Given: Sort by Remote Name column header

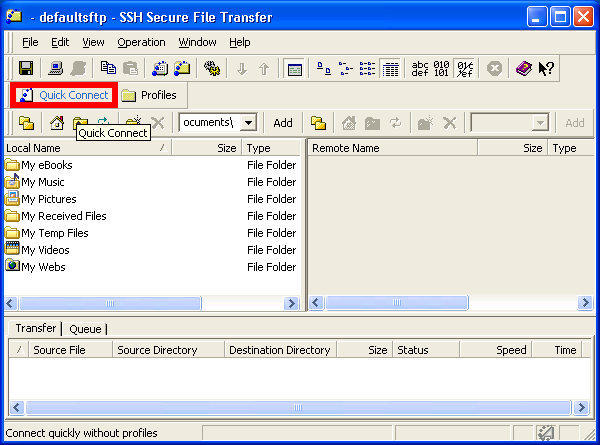Looking at the screenshot, I should (x=393, y=148).
